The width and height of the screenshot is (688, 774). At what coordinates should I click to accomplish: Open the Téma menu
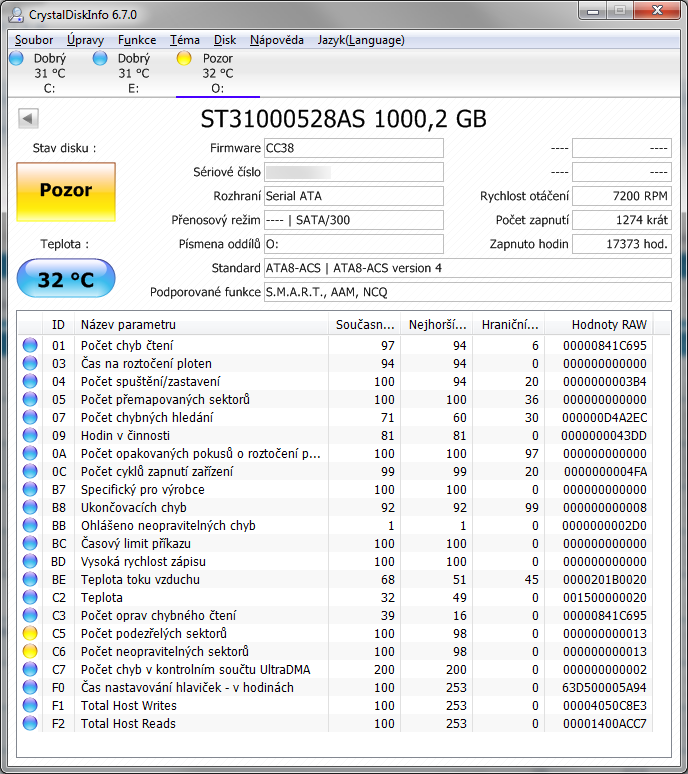tap(185, 40)
